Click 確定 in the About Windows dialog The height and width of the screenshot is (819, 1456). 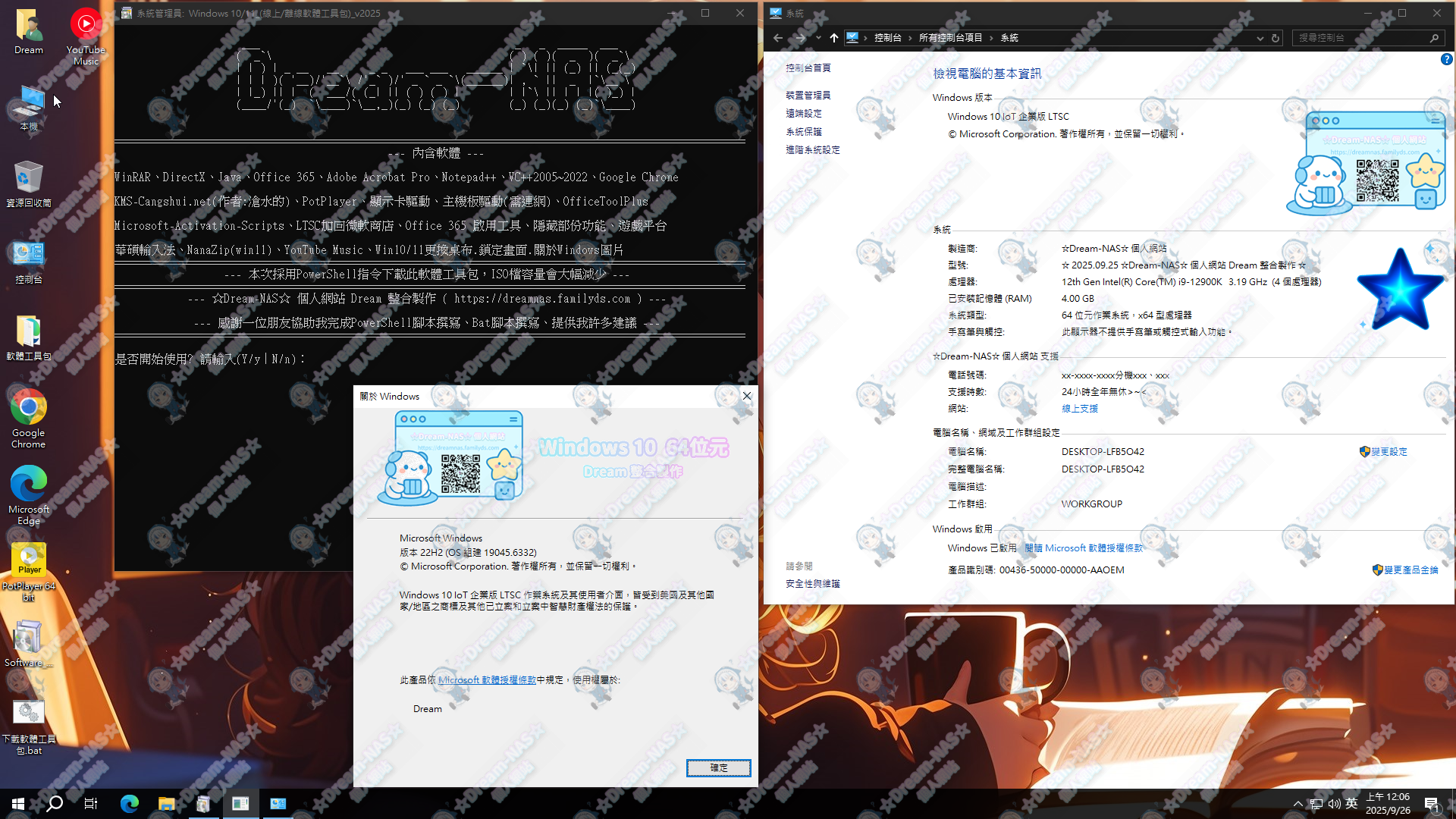coord(717,767)
